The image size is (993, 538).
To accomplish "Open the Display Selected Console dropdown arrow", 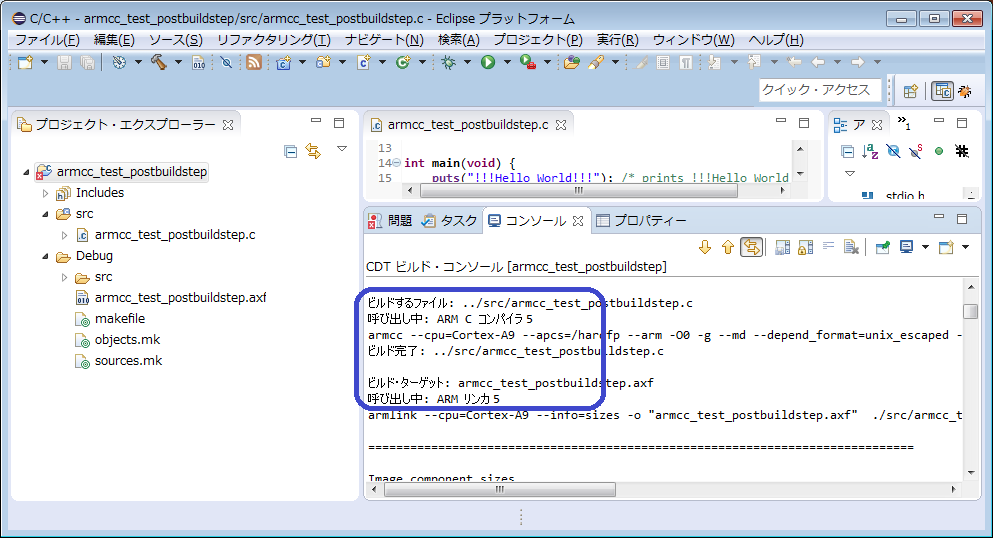I will coord(925,247).
